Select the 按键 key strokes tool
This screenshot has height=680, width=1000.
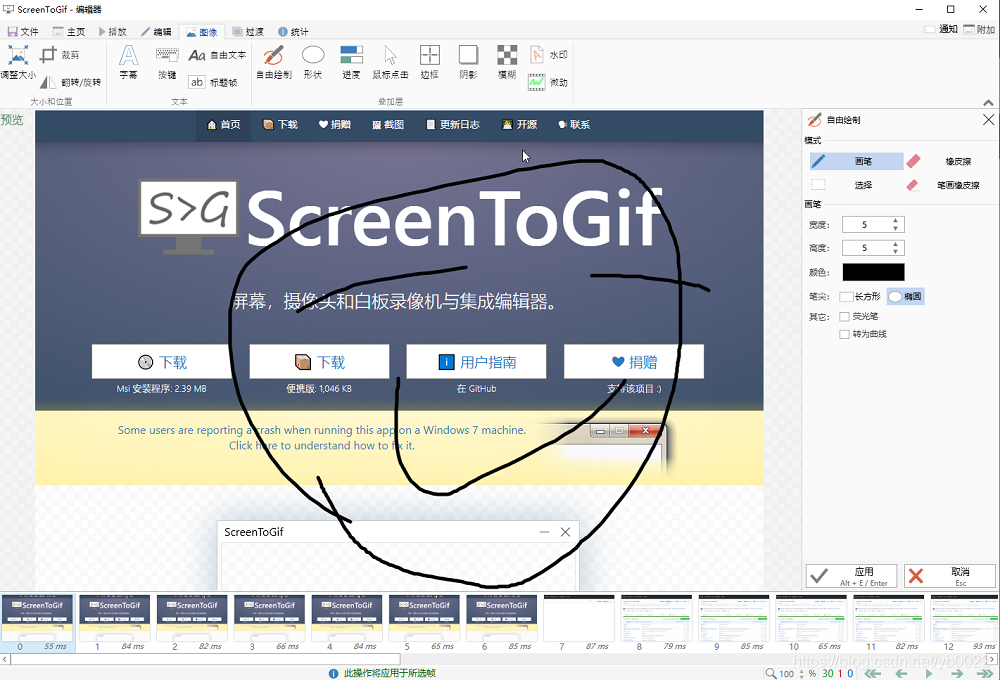point(167,63)
